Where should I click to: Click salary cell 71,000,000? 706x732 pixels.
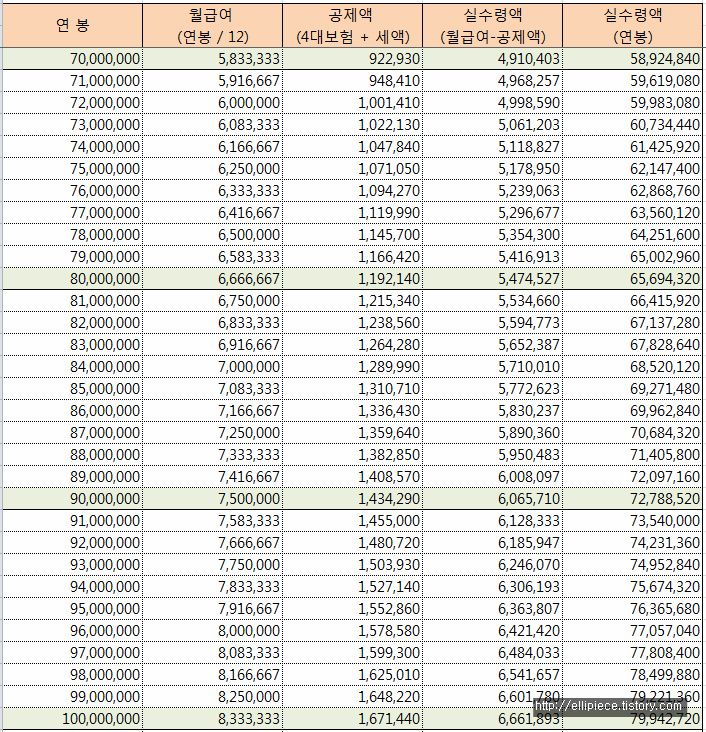pyautogui.click(x=72, y=81)
